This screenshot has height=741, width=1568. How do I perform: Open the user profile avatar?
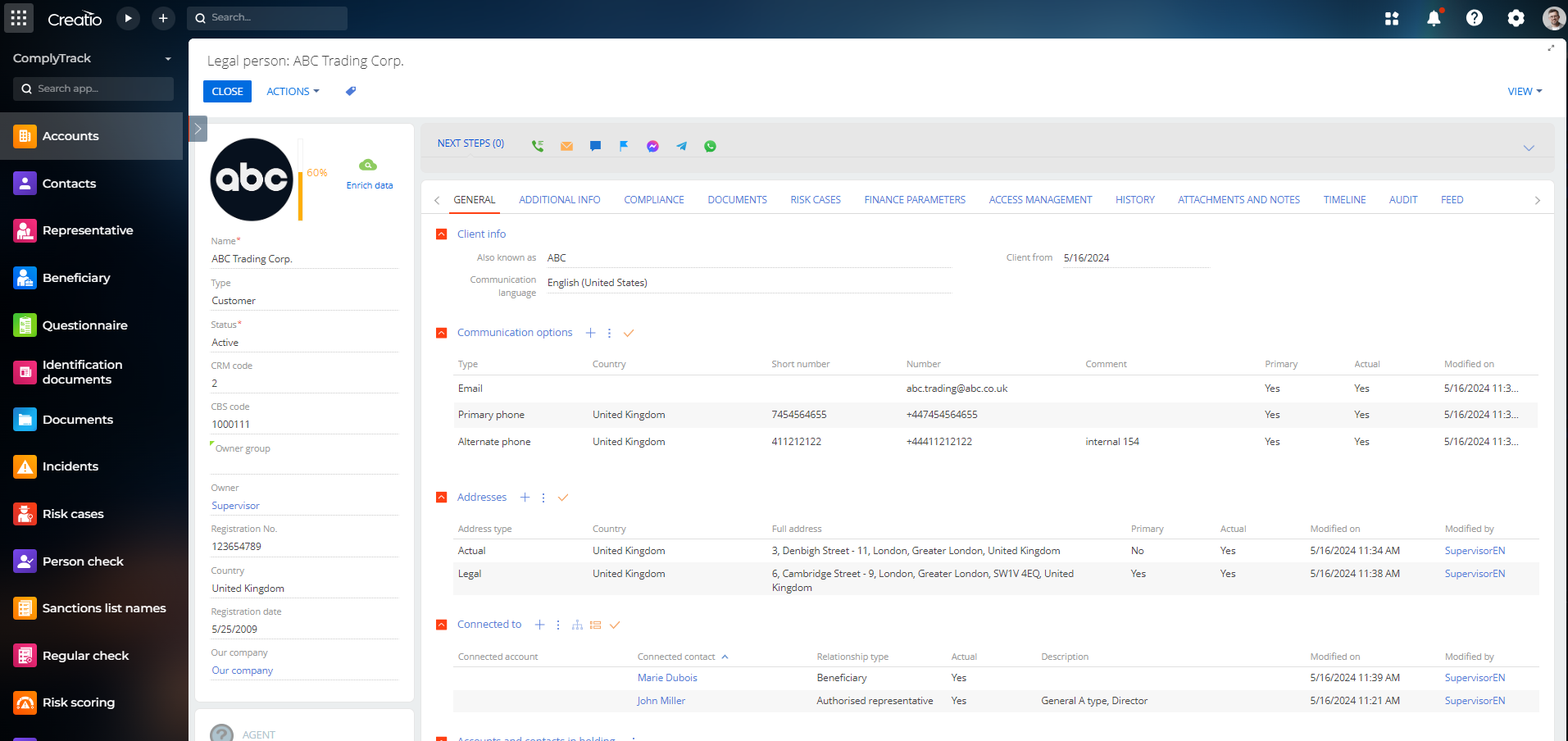click(x=1554, y=18)
